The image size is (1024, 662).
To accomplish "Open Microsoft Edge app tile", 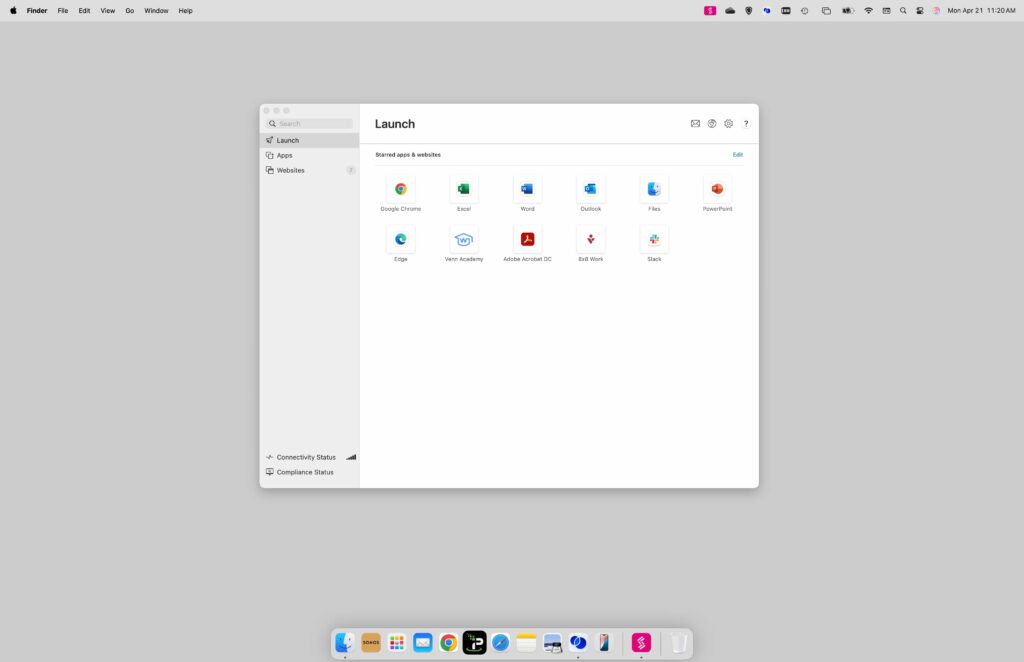I will click(x=400, y=239).
